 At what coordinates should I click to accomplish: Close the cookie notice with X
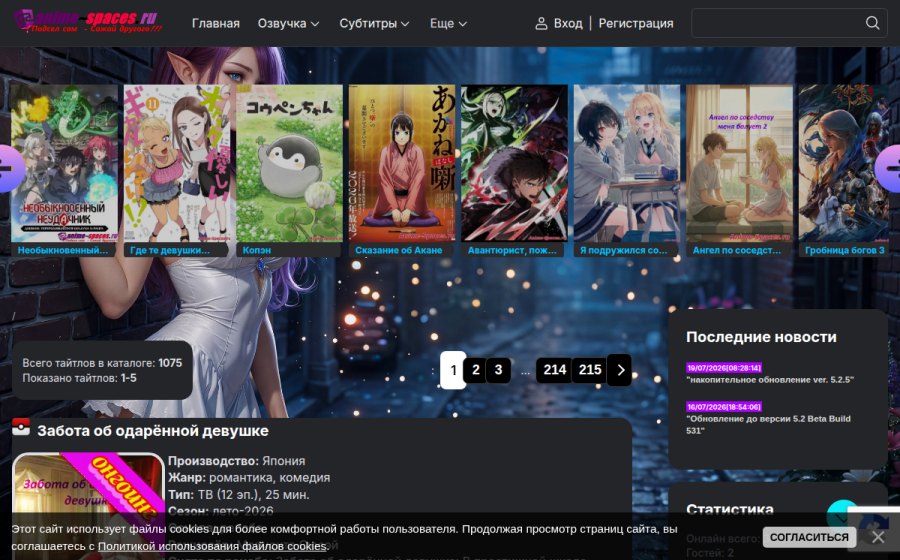878,537
